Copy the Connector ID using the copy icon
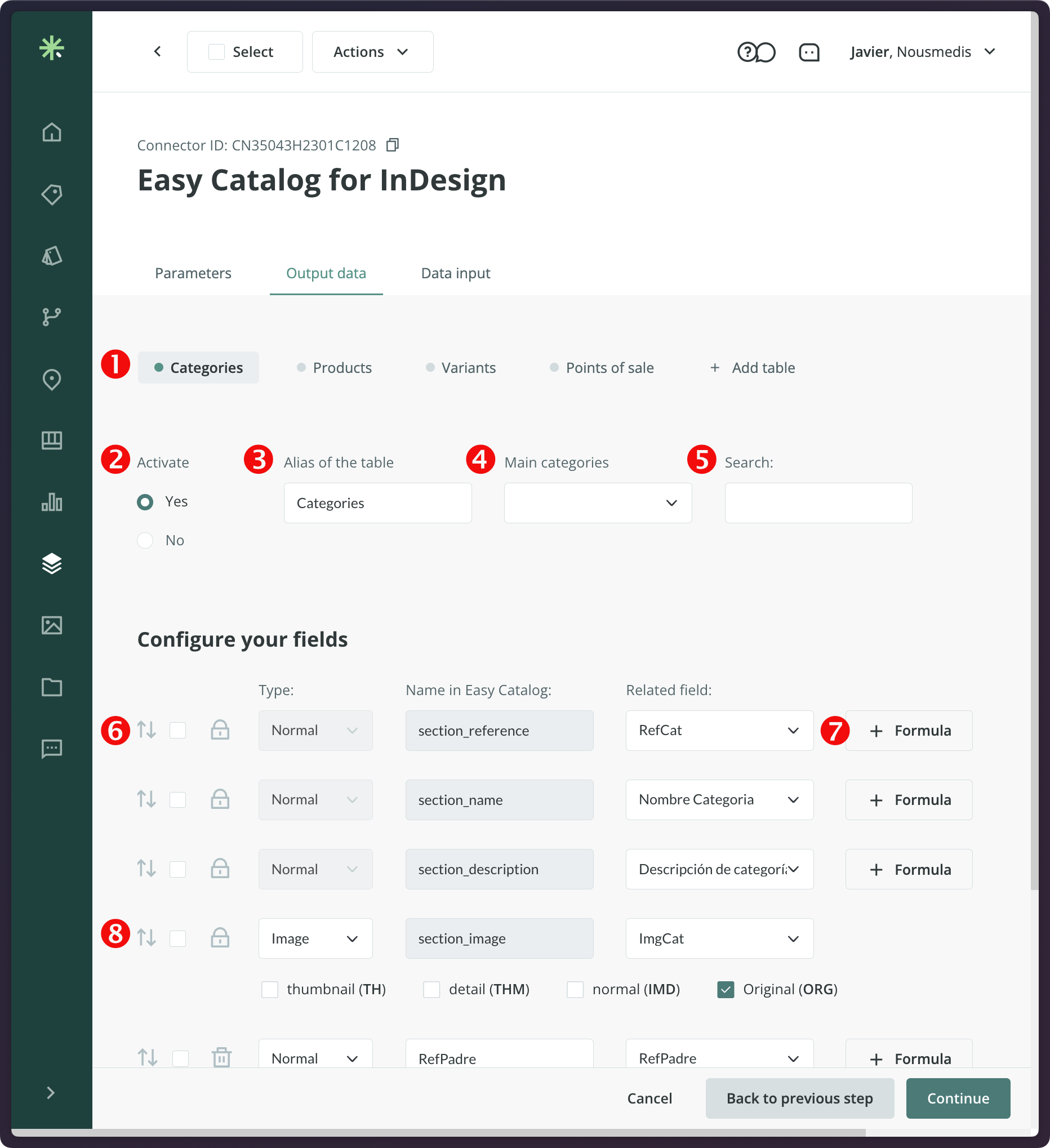Image resolution: width=1050 pixels, height=1148 pixels. (x=393, y=145)
